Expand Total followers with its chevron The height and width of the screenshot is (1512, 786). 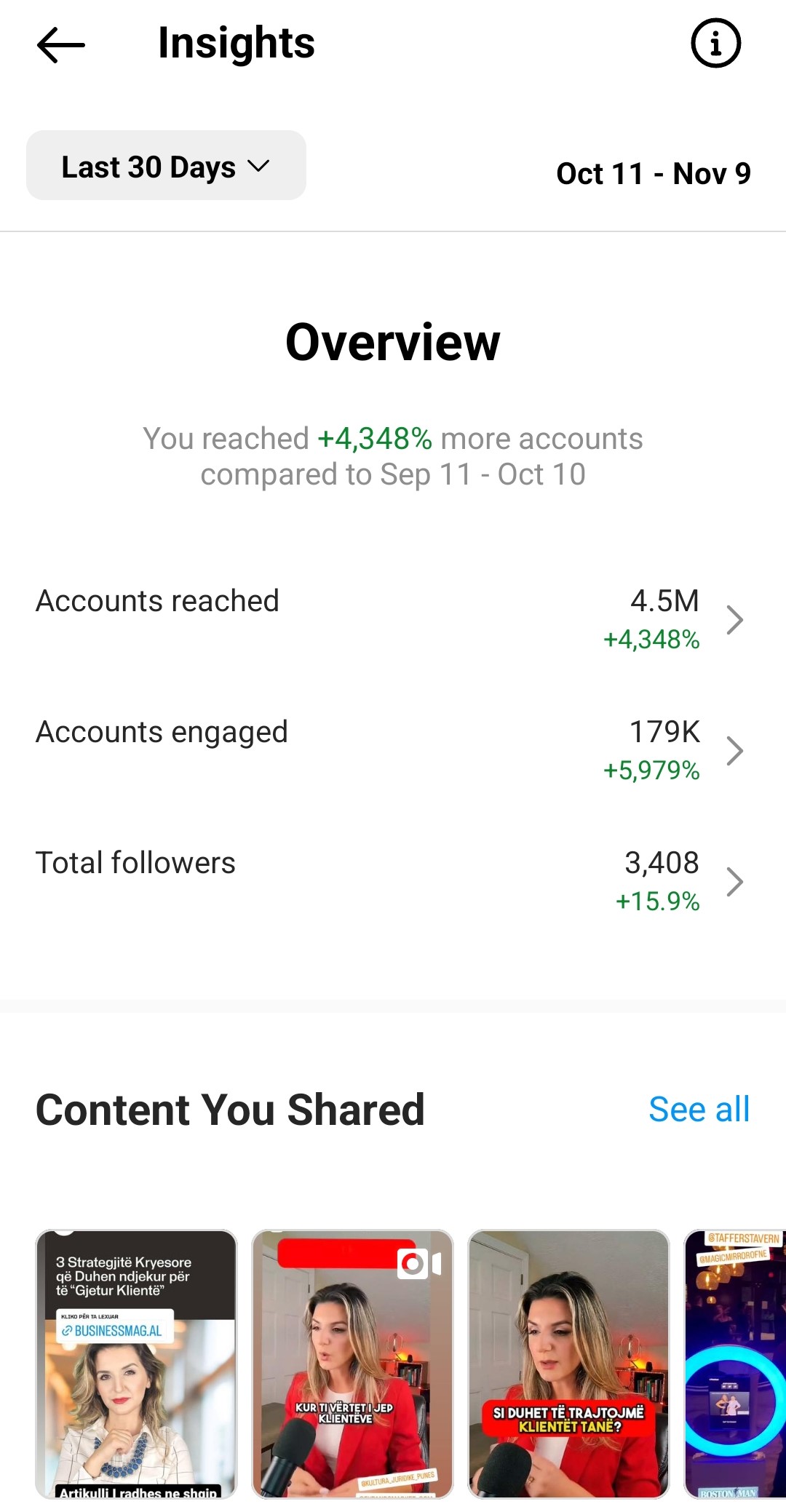pos(735,882)
